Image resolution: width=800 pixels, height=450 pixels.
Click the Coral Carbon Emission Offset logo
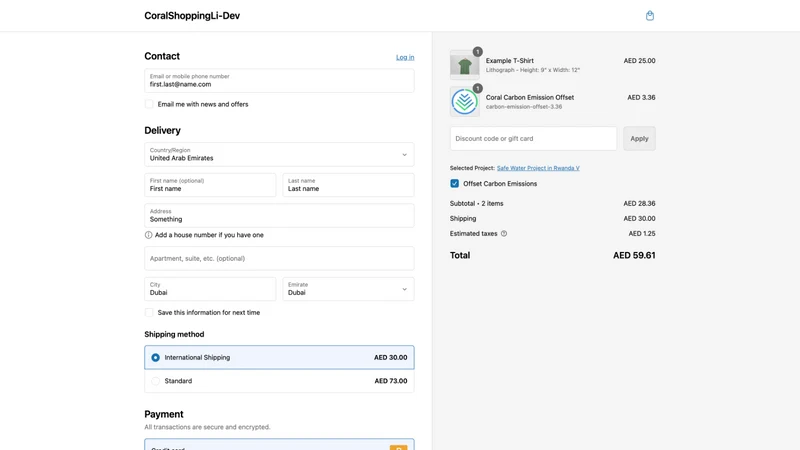tap(464, 102)
